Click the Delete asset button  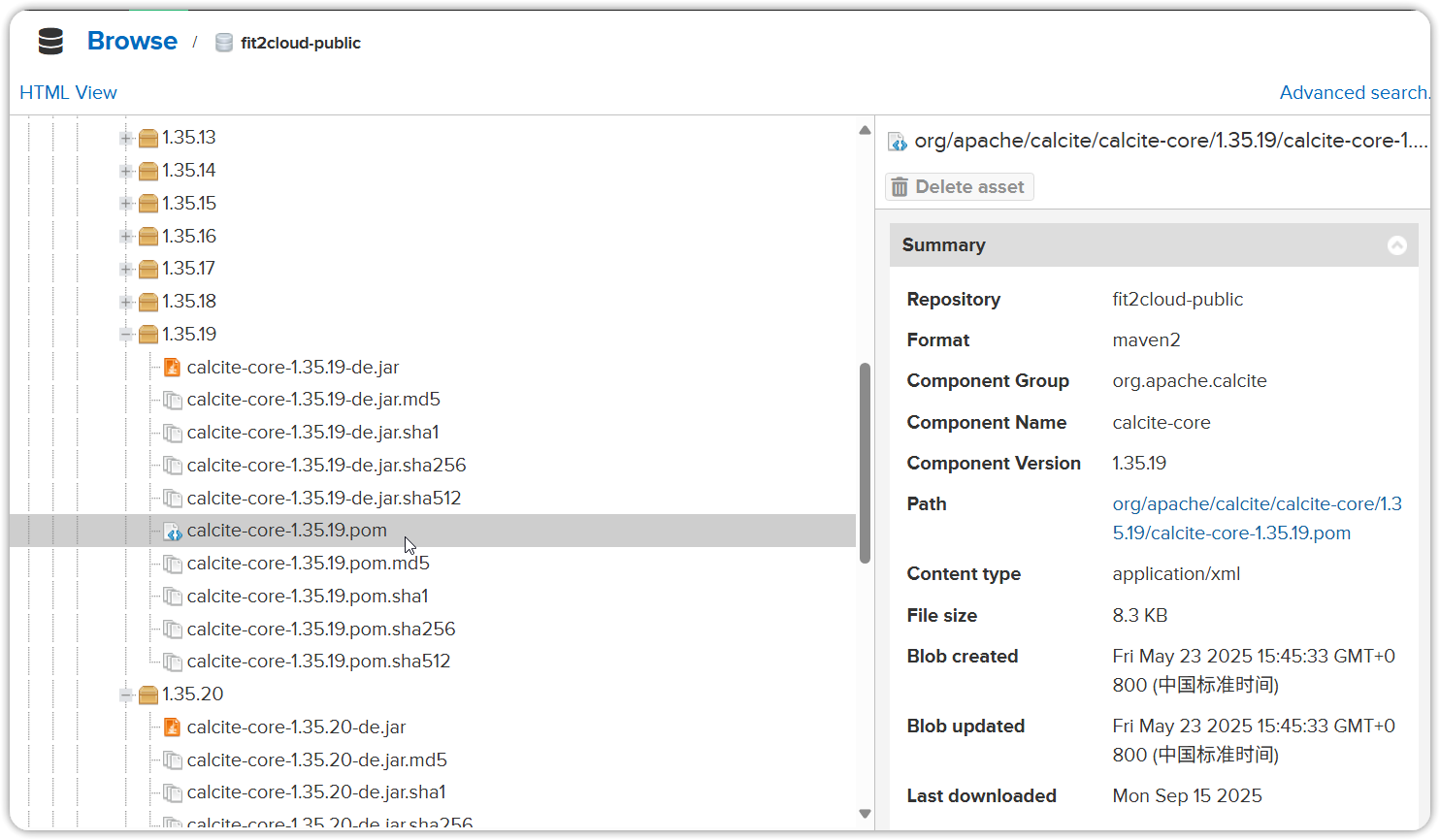pyautogui.click(x=959, y=186)
